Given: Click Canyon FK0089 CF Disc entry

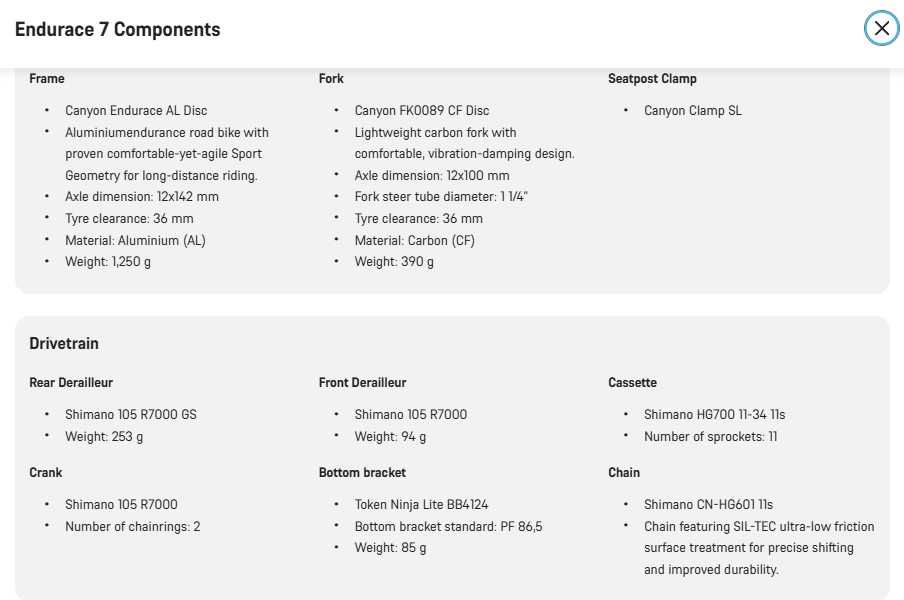Looking at the screenshot, I should 421,110.
